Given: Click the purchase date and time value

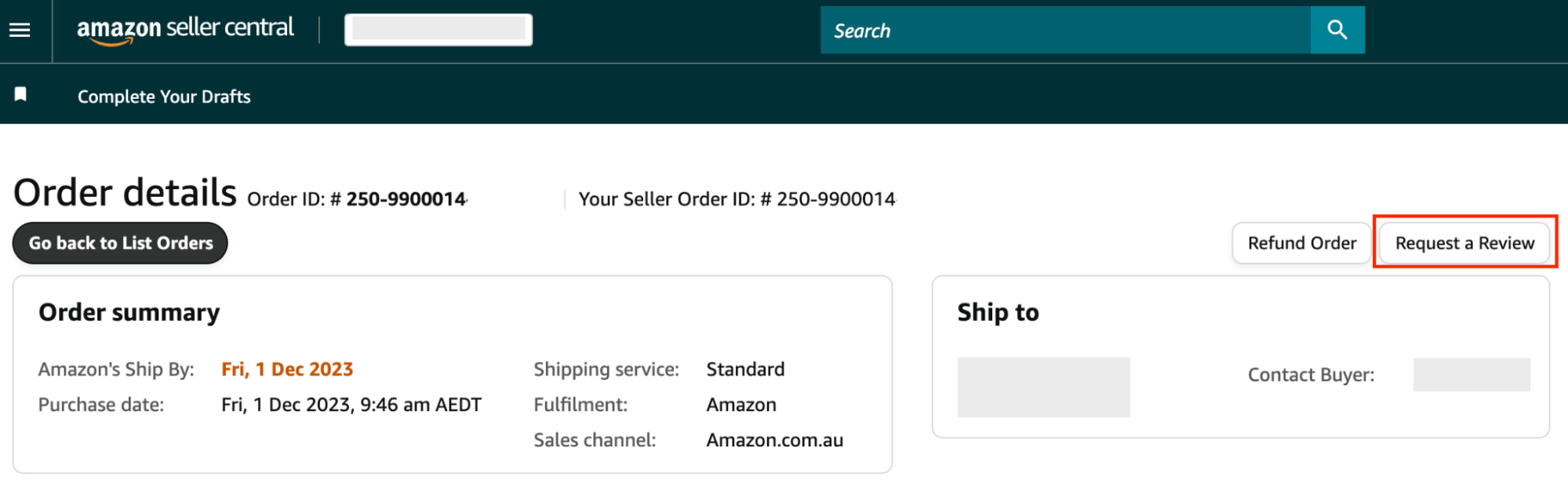Looking at the screenshot, I should [351, 405].
